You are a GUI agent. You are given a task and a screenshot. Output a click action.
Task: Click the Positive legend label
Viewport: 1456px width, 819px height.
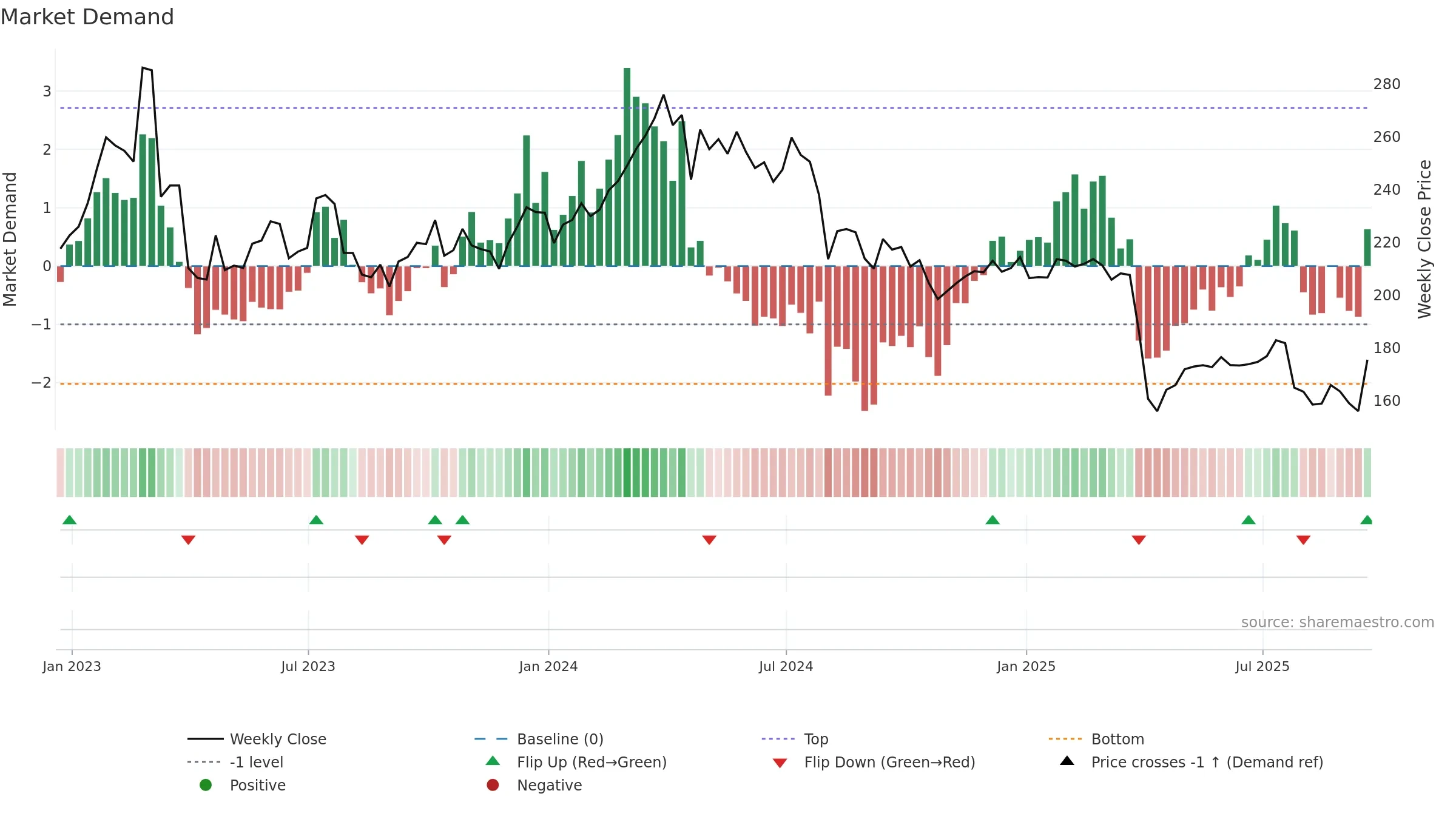click(x=257, y=786)
